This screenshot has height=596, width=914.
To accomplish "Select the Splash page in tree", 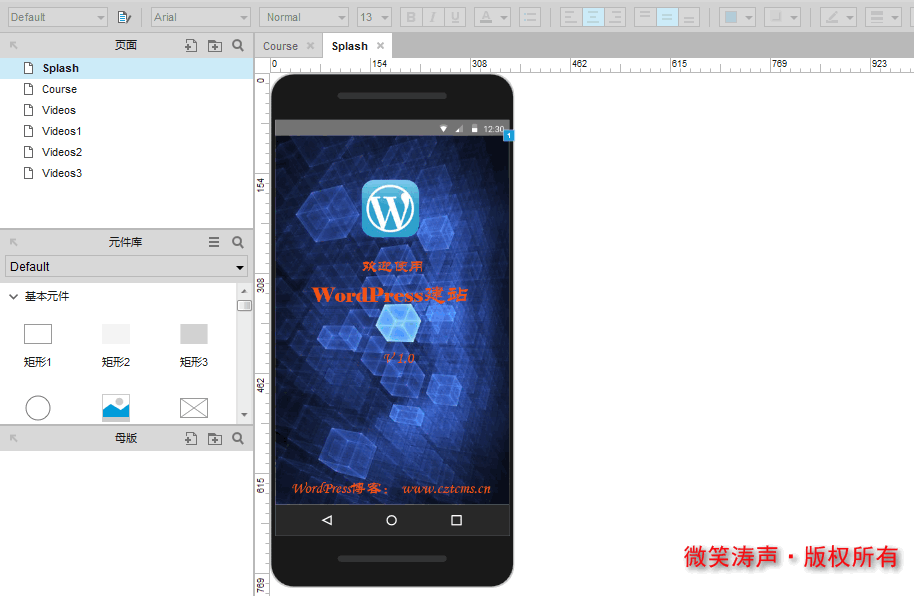I will 126,68.
